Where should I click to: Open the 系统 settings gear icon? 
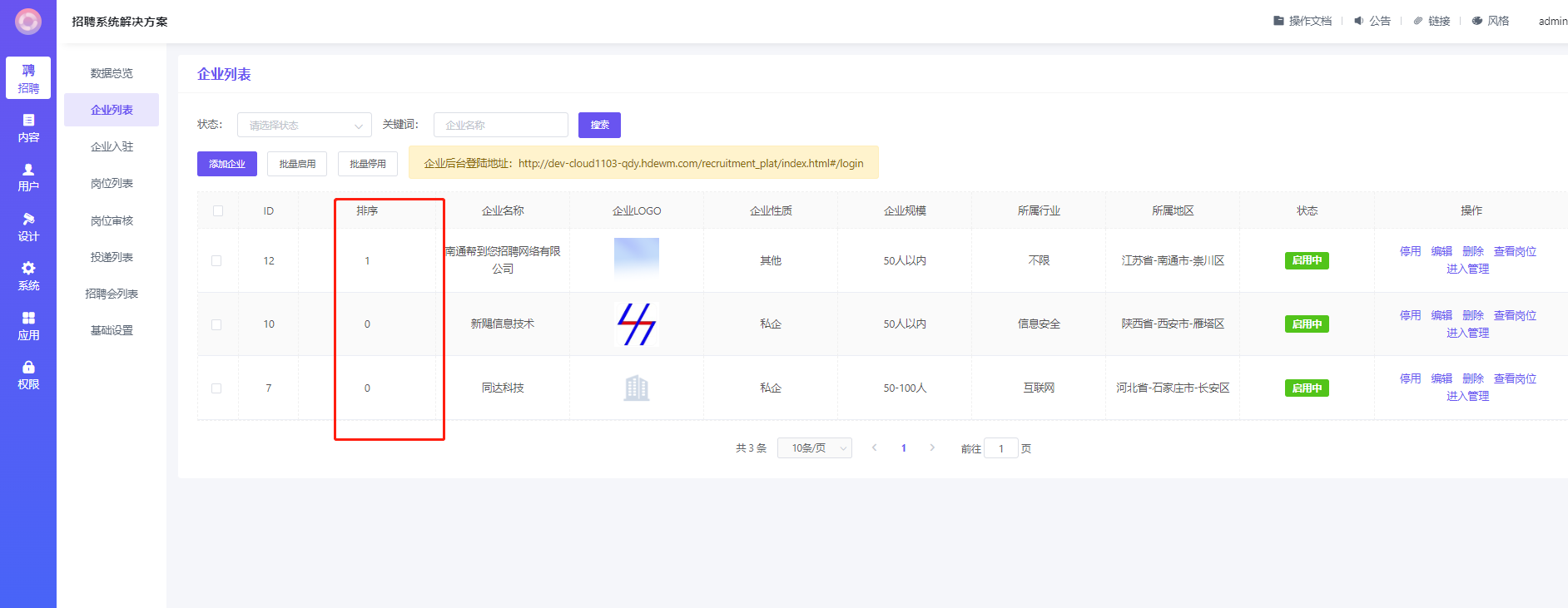[28, 269]
